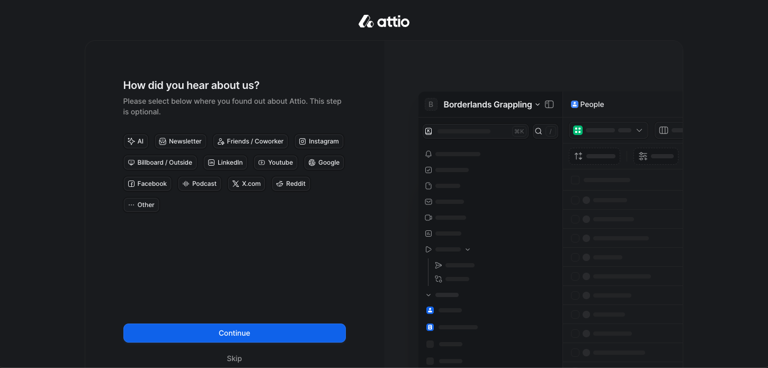Open the notes document icon in sidebar

coord(429,186)
